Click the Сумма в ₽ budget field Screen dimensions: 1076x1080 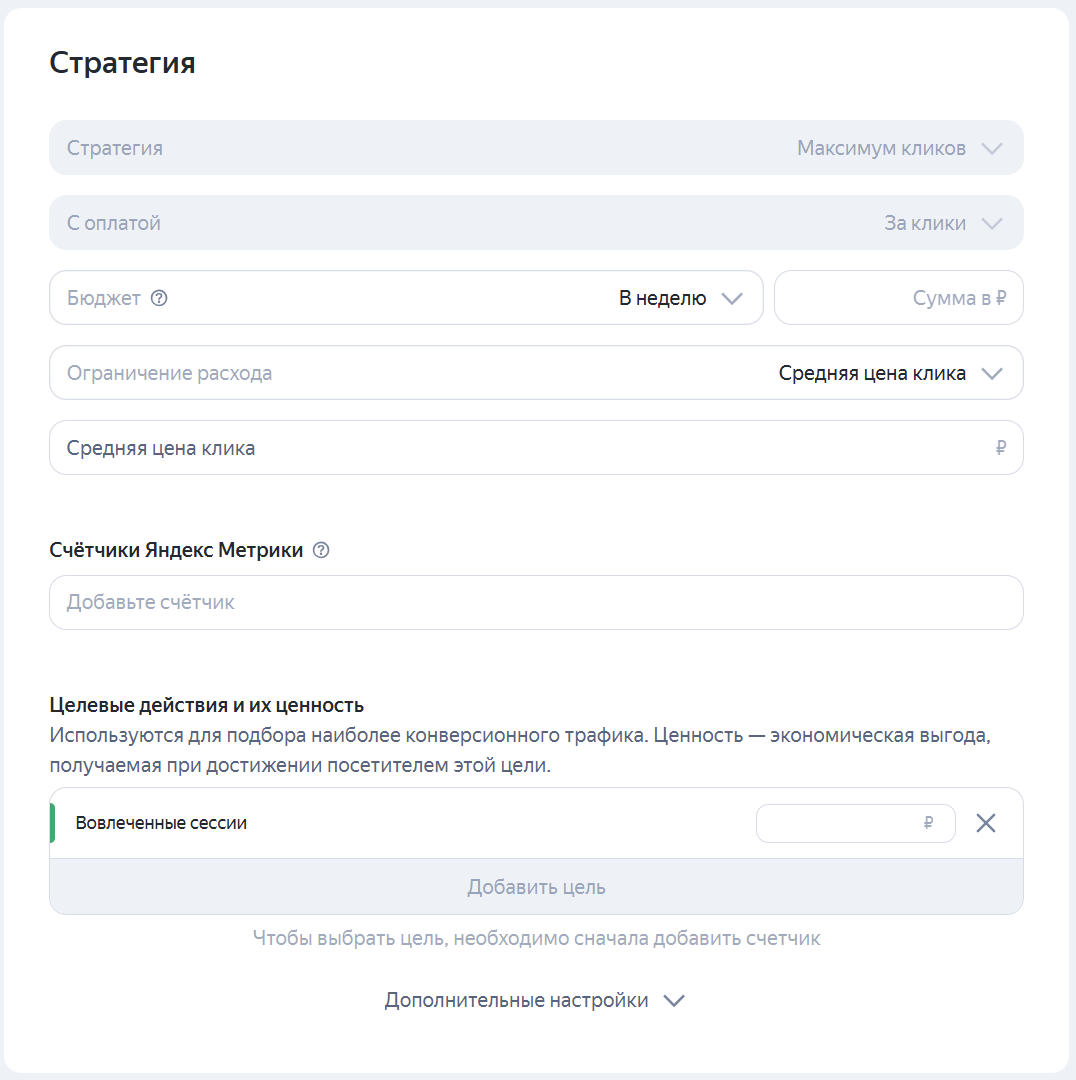click(899, 298)
